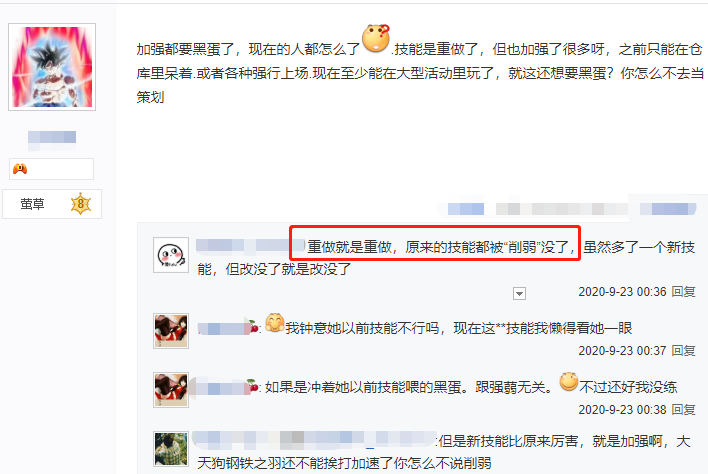Viewport: 708px width, 474px height.
Task: Click 回复 next to 2020-9-23 00:36
Action: pyautogui.click(x=683, y=292)
